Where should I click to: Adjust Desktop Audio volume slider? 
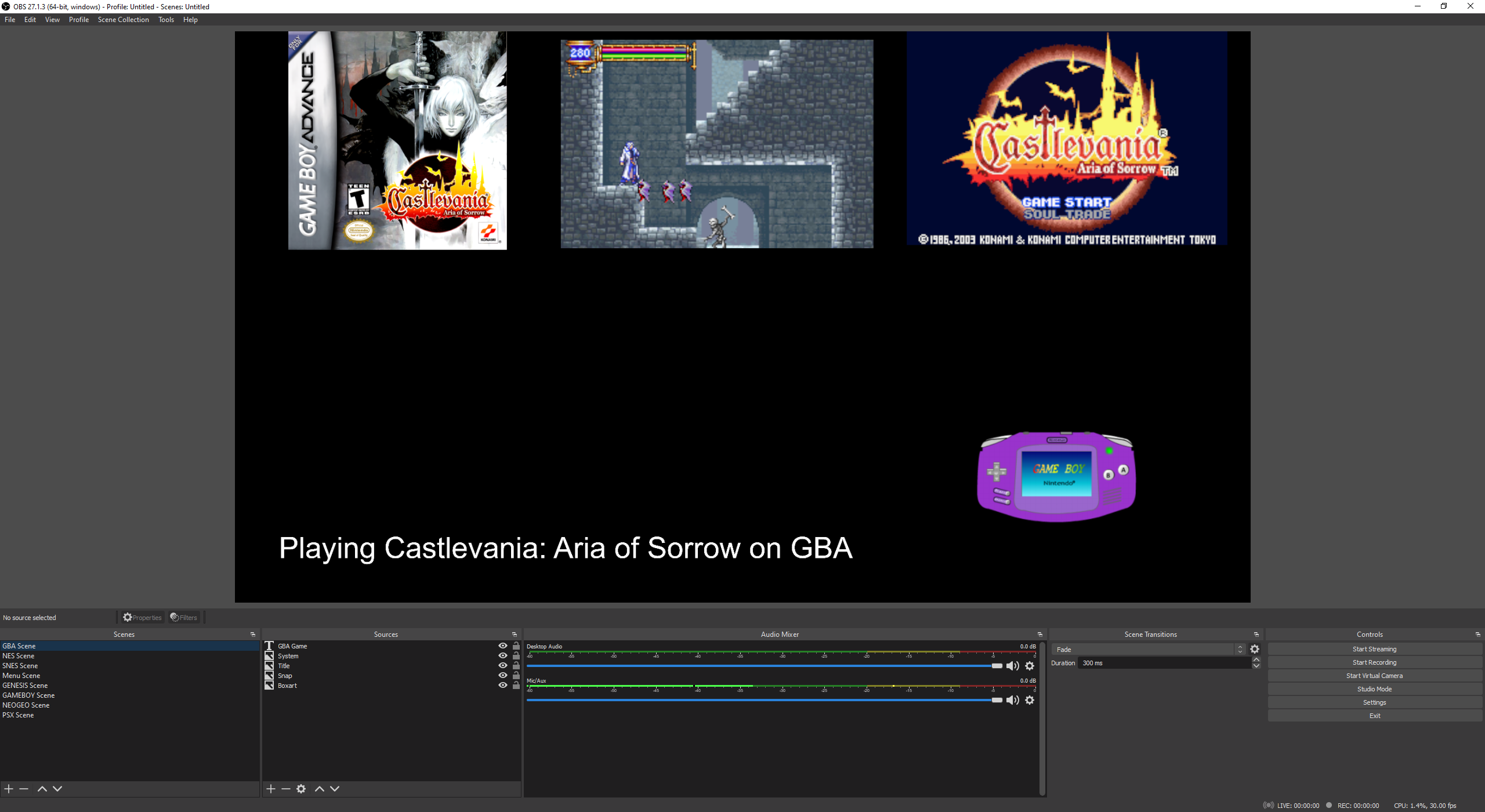(765, 666)
